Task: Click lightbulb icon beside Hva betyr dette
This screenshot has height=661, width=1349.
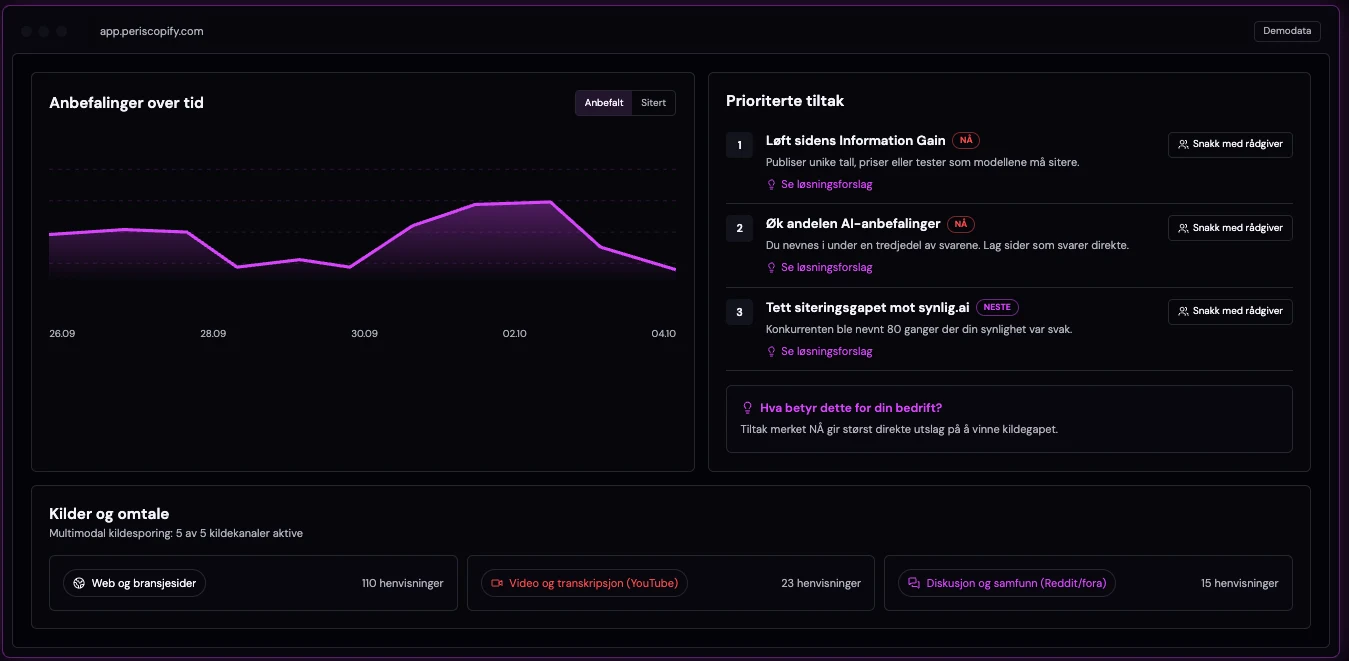Action: [x=747, y=408]
